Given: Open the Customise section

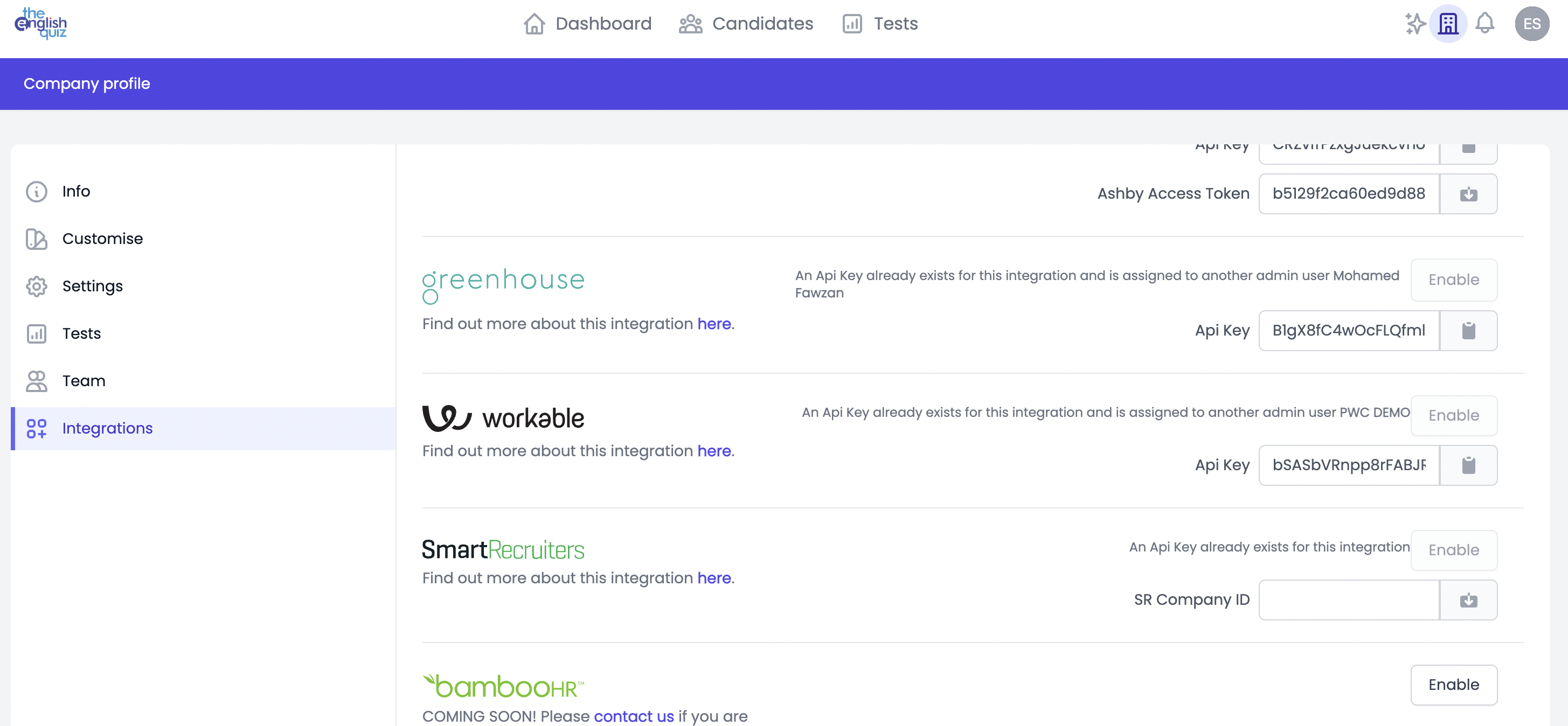Looking at the screenshot, I should tap(102, 239).
